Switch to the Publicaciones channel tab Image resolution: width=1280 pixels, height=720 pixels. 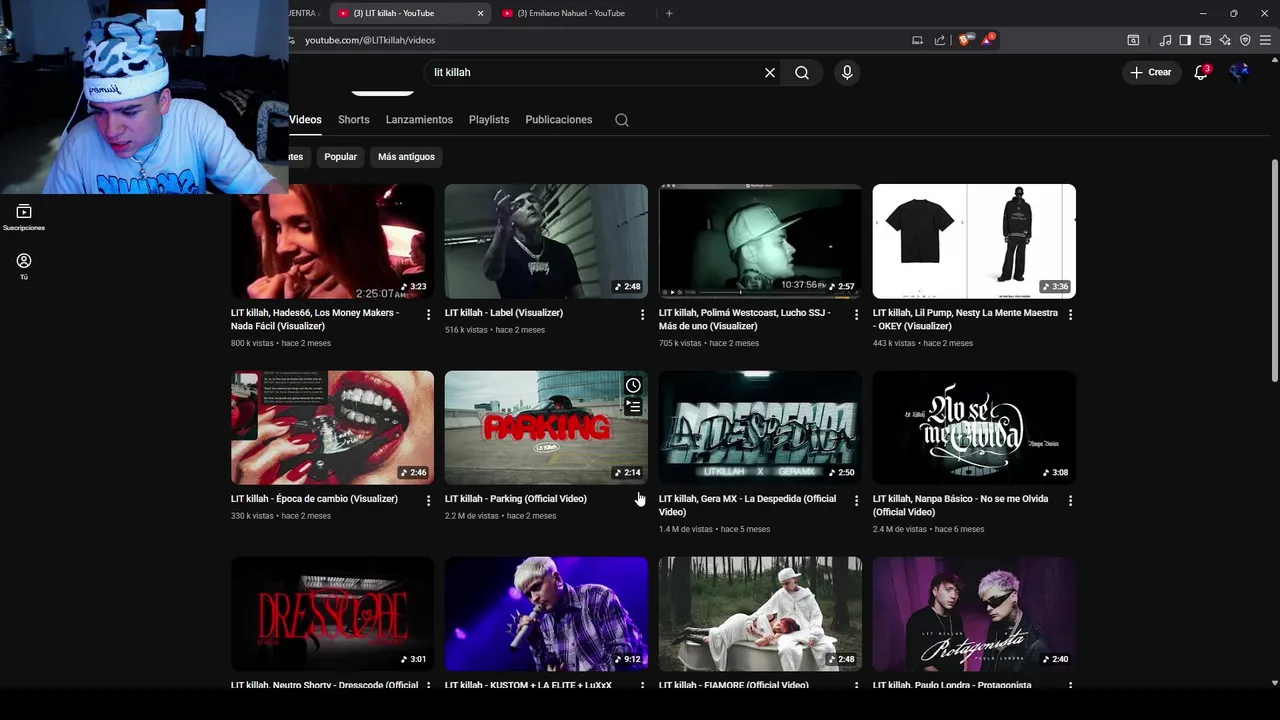559,120
